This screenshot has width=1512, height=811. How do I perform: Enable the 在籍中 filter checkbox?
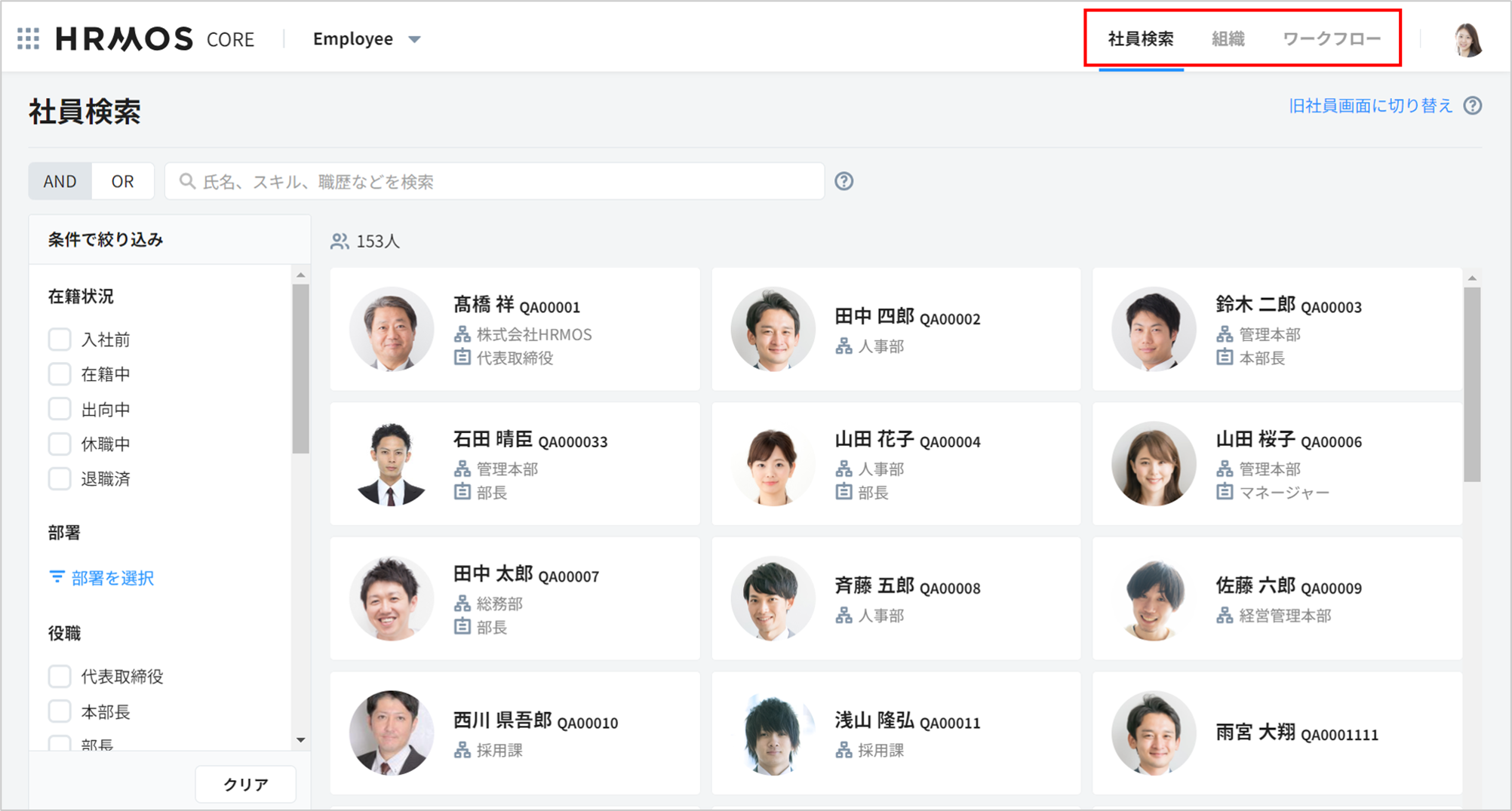60,374
